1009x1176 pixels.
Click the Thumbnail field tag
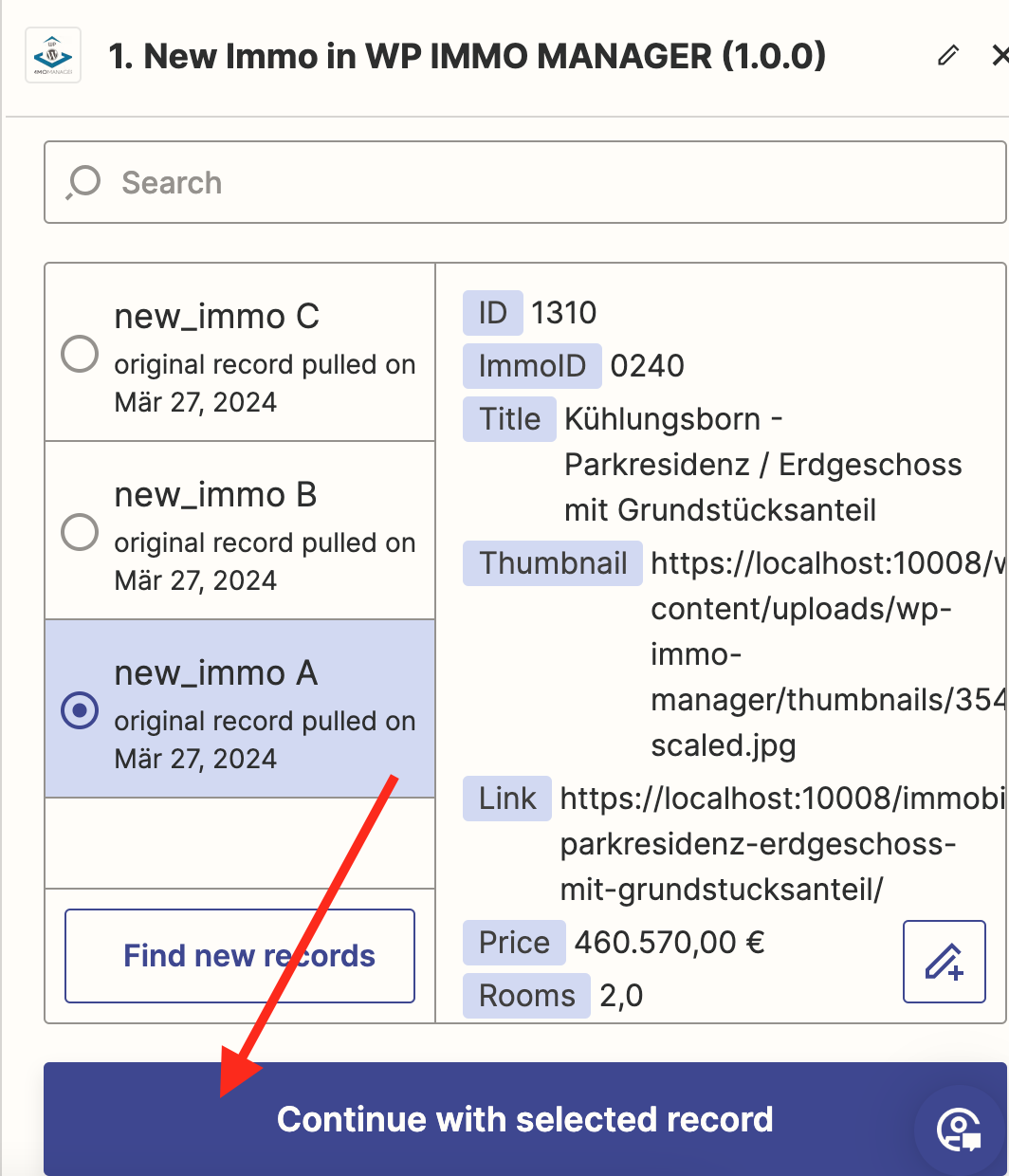553,563
